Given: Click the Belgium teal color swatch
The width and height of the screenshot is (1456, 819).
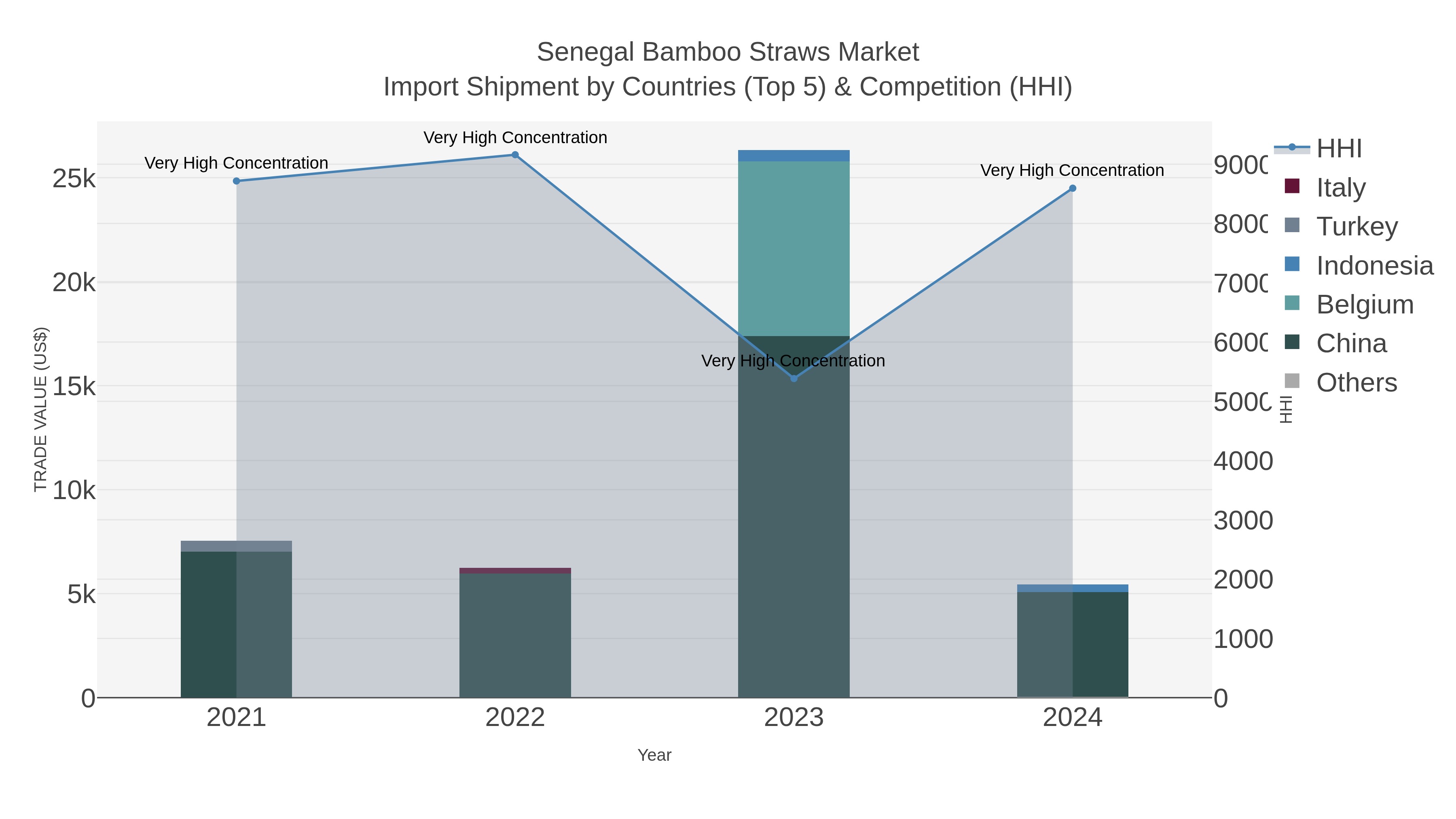Looking at the screenshot, I should (x=1292, y=303).
